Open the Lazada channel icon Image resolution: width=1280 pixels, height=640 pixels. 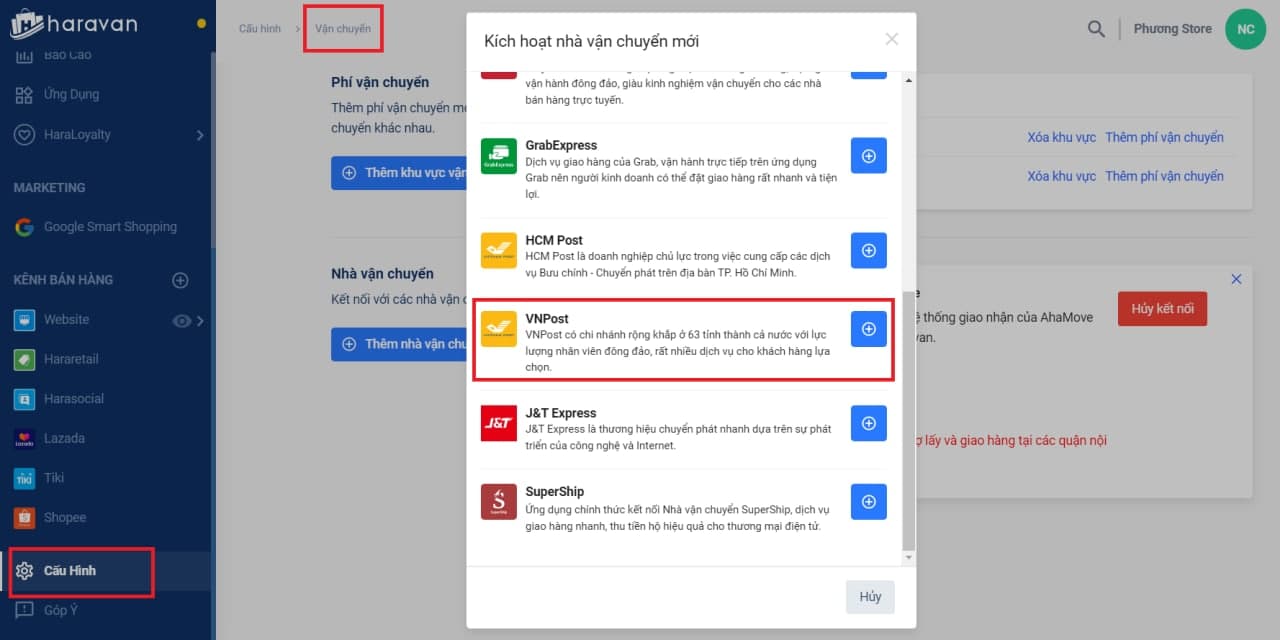(25, 438)
